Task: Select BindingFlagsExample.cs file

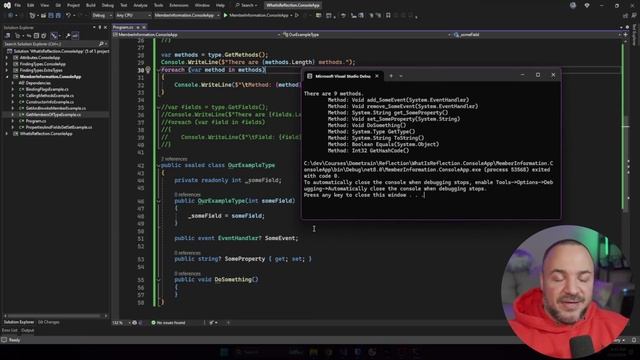Action: 47,89
